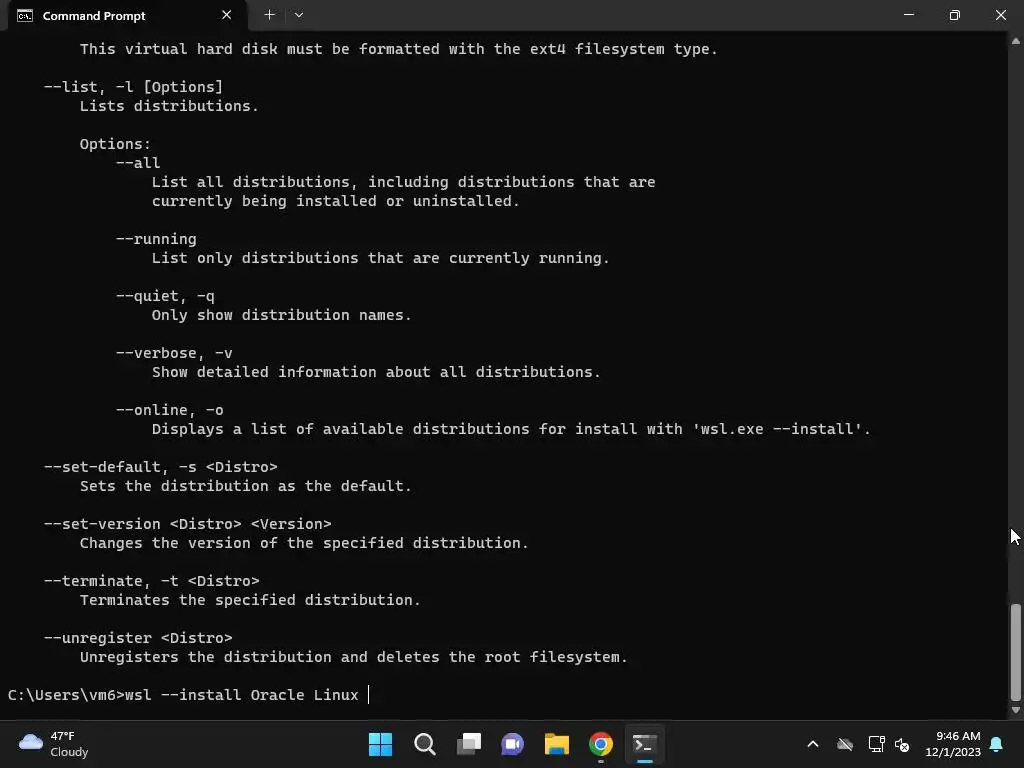Show hidden system tray icons
This screenshot has height=768, width=1024.
812,744
